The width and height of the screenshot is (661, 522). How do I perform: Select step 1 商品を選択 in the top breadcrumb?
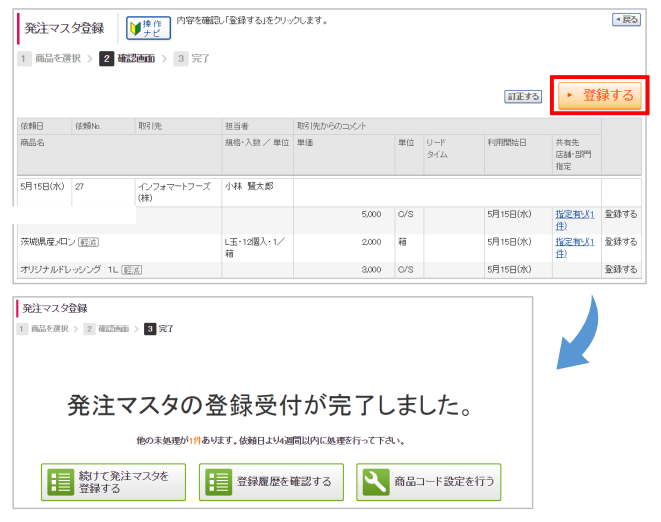50,59
